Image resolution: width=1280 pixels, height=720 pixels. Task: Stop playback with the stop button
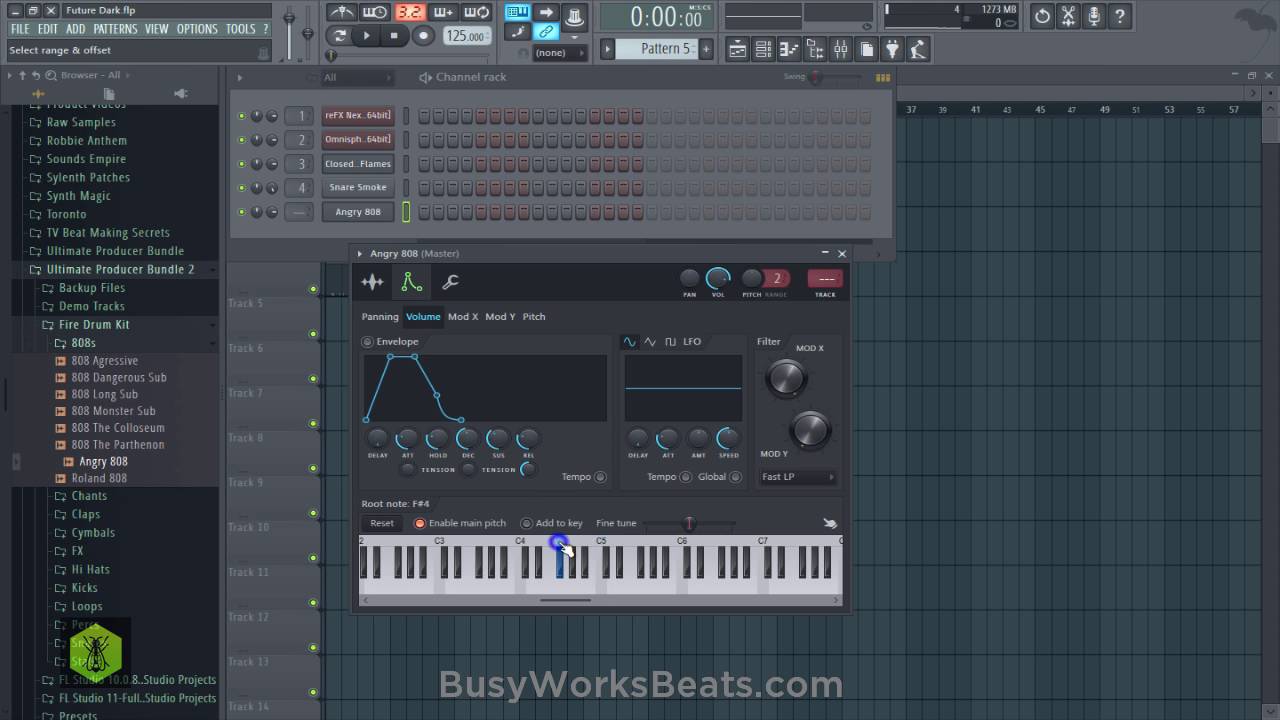coord(394,36)
